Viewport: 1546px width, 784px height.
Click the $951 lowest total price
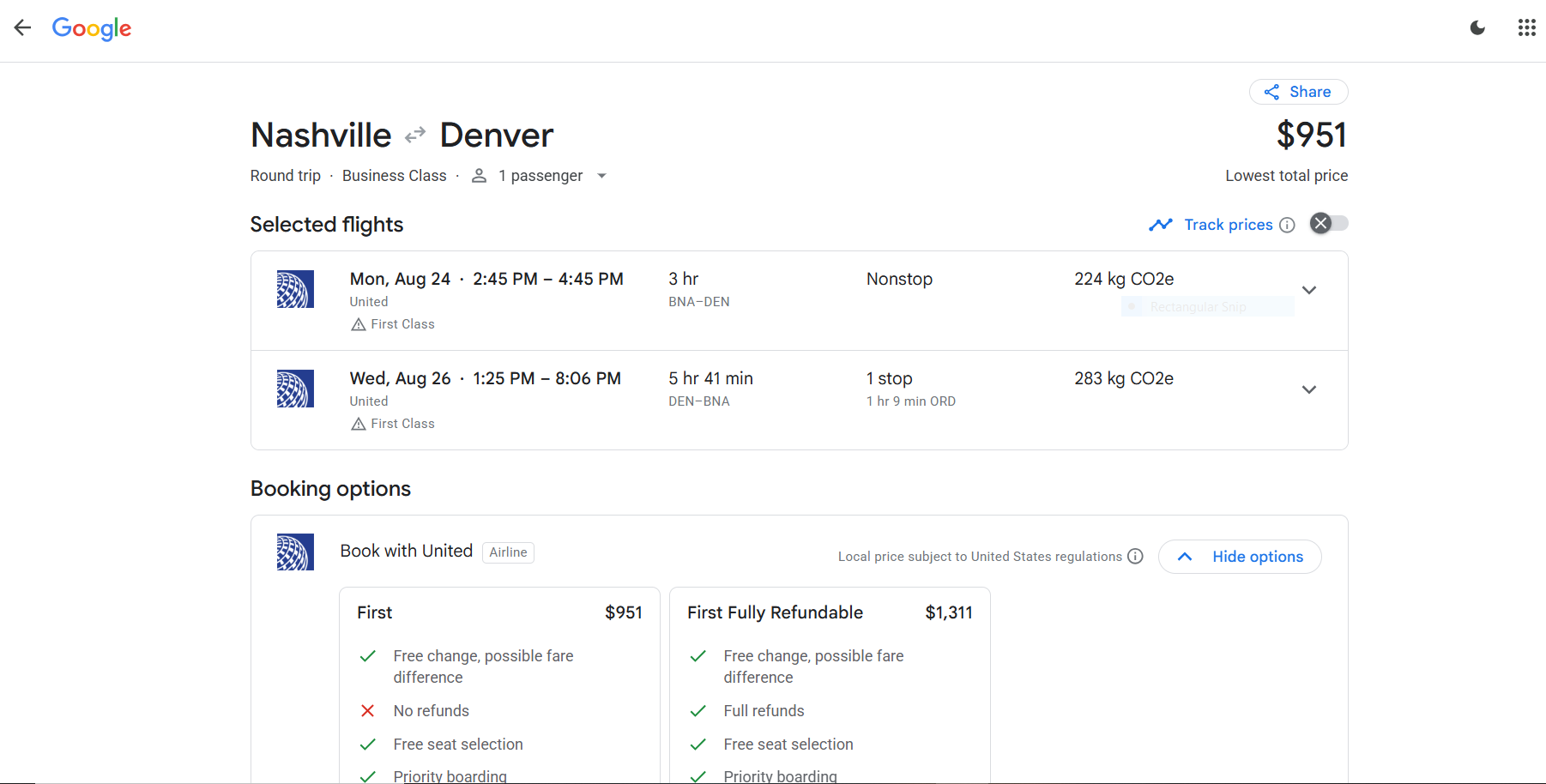coord(1312,135)
